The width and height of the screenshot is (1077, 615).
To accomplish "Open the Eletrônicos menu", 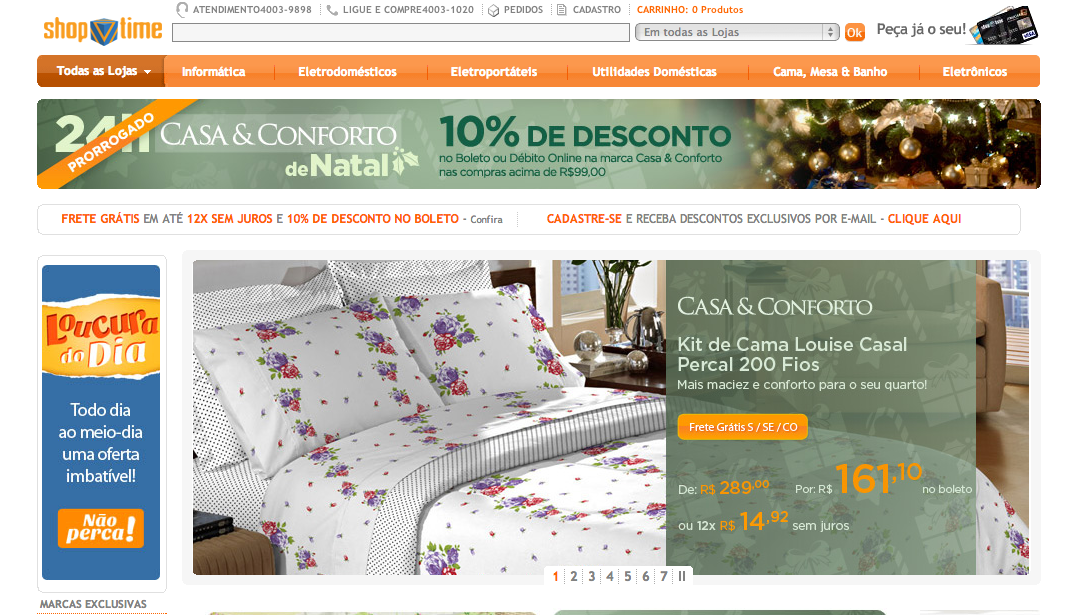I will coord(975,71).
